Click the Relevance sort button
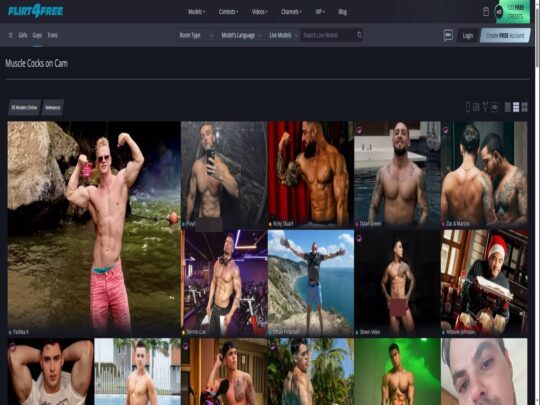 point(53,107)
